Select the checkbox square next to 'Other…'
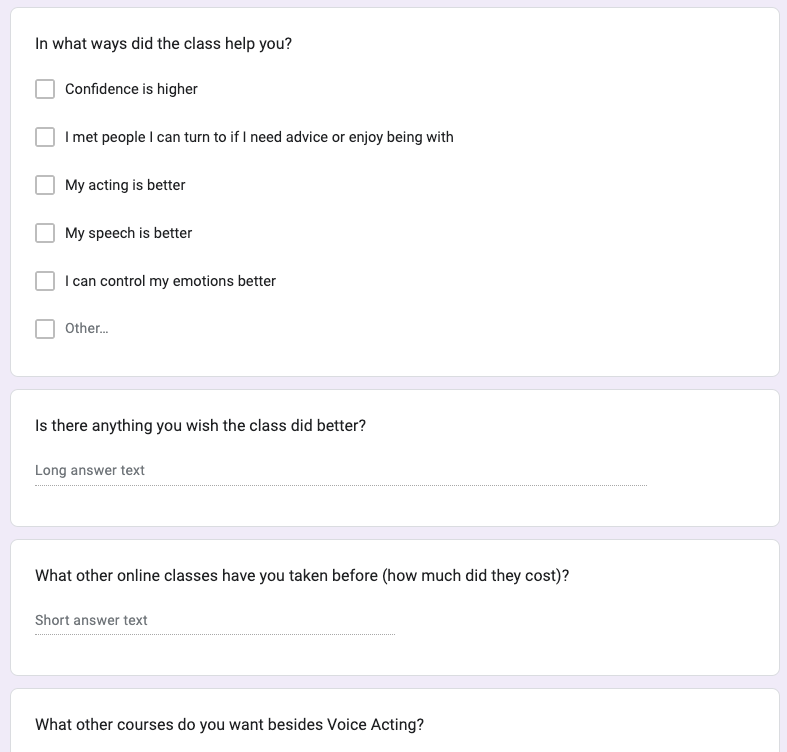The image size is (787, 752). [45, 329]
